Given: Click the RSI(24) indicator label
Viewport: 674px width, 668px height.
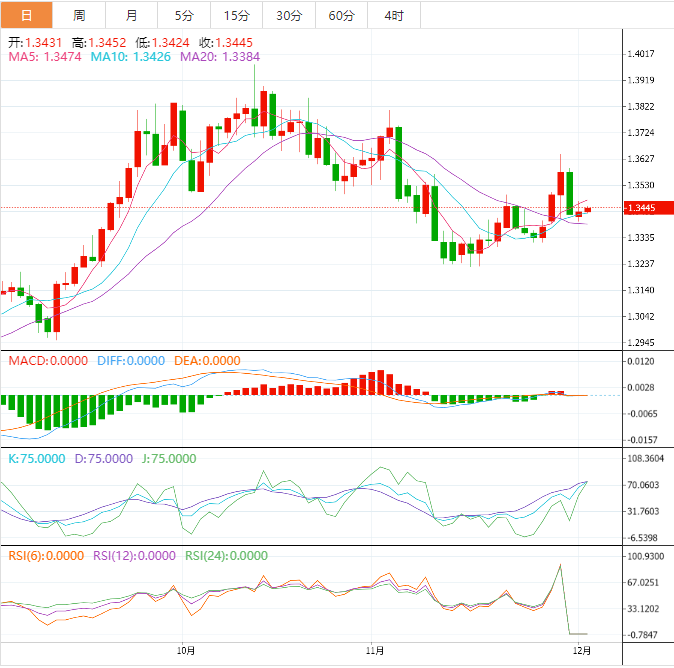Looking at the screenshot, I should [x=226, y=556].
